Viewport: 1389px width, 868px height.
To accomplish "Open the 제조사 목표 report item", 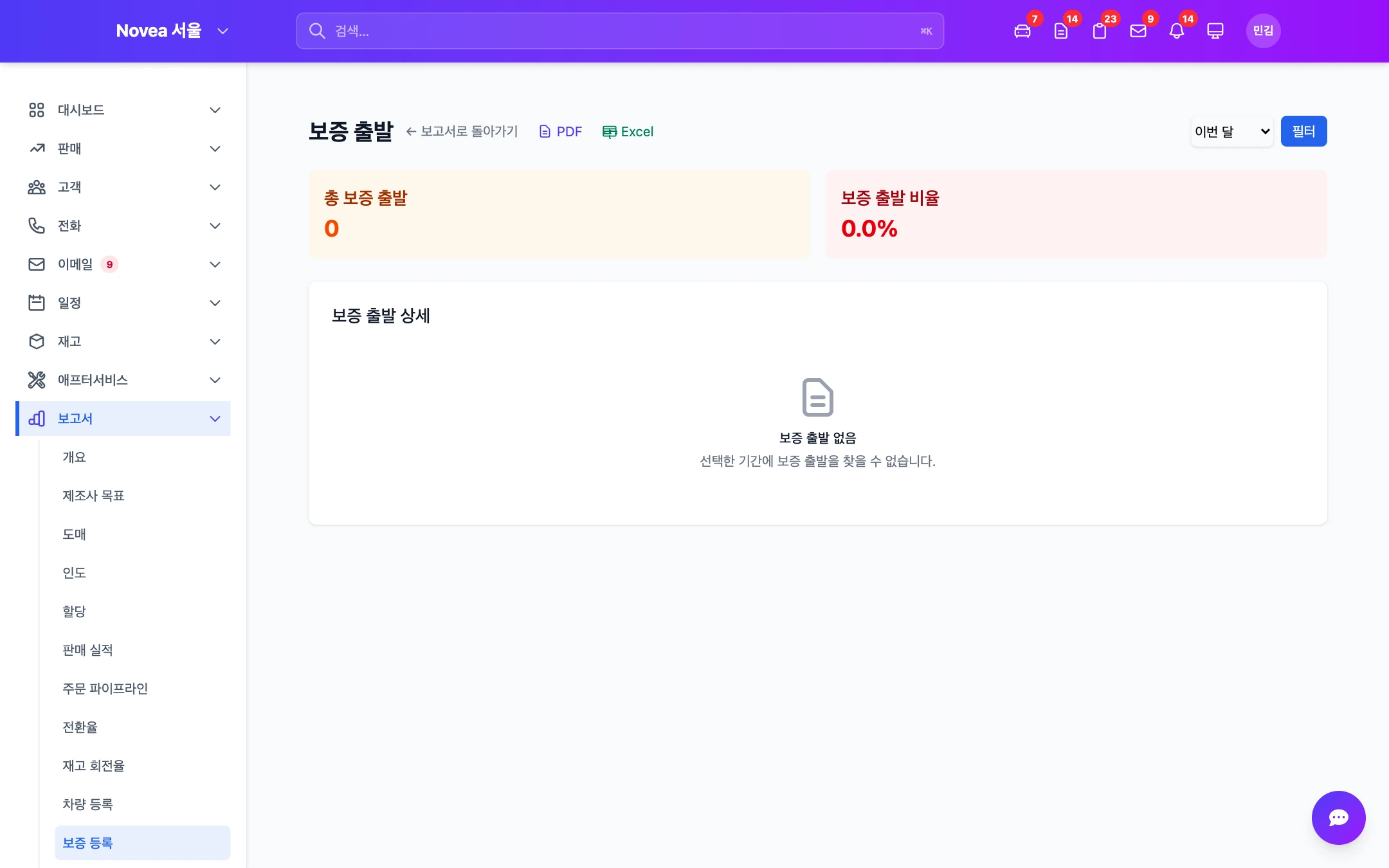I will pyautogui.click(x=142, y=496).
